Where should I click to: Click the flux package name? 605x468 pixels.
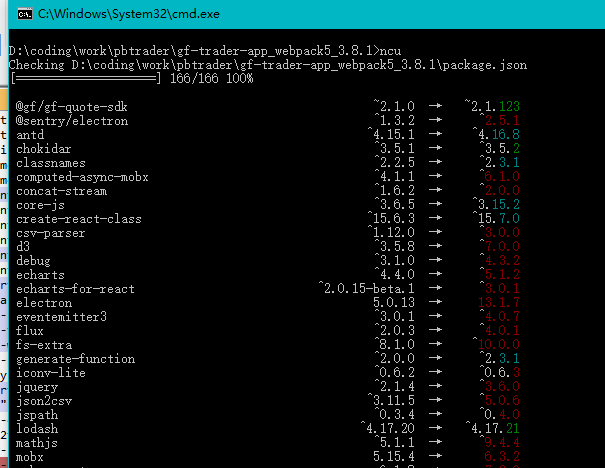coord(30,331)
